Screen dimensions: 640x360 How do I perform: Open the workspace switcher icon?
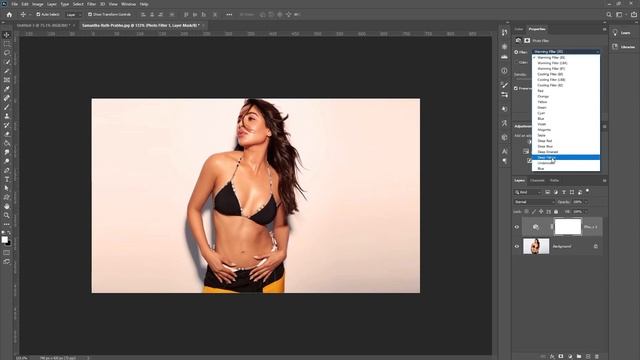point(620,15)
